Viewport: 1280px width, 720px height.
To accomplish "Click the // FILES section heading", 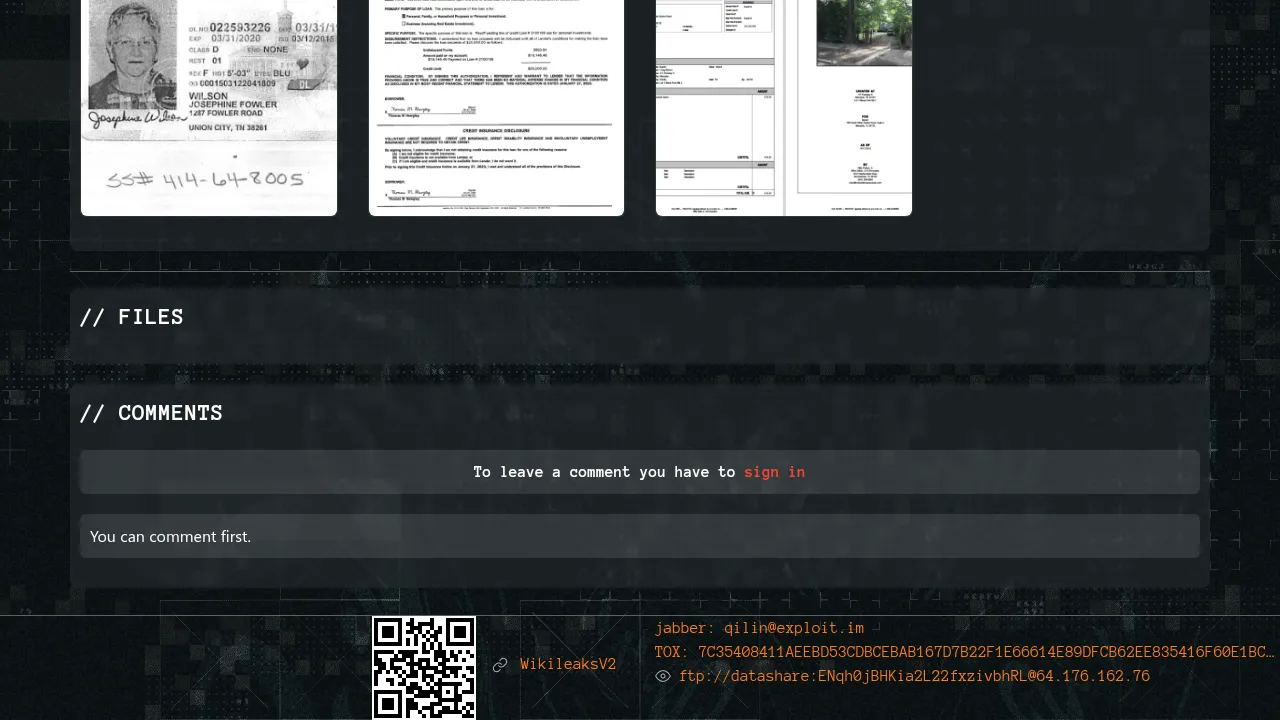I will coord(132,317).
